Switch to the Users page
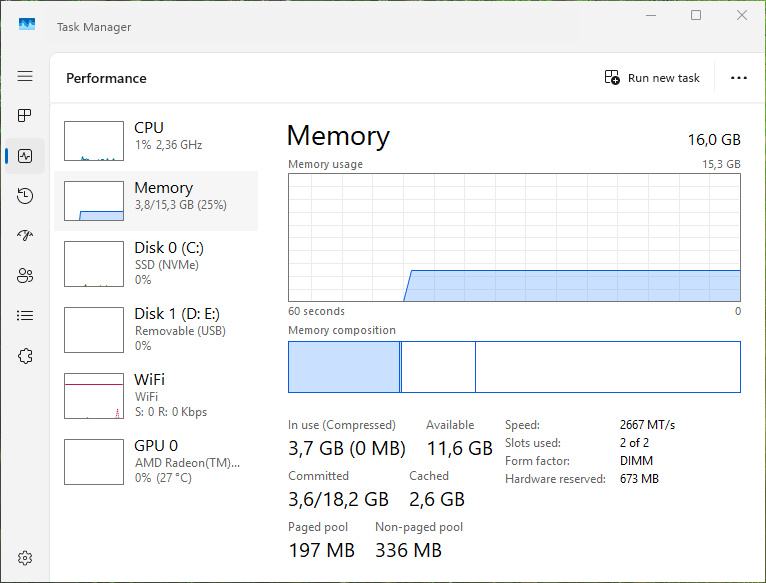 25,276
